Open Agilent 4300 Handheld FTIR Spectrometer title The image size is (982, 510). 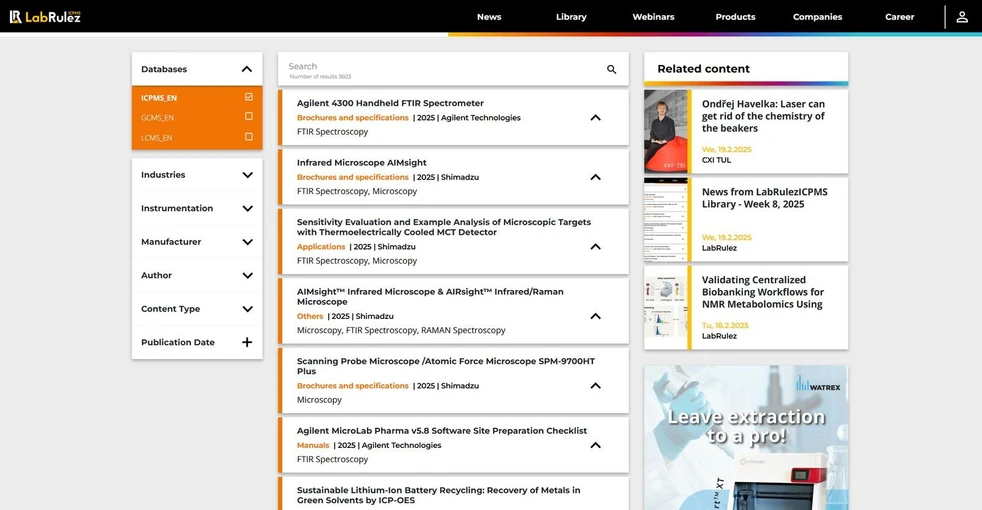pos(390,103)
